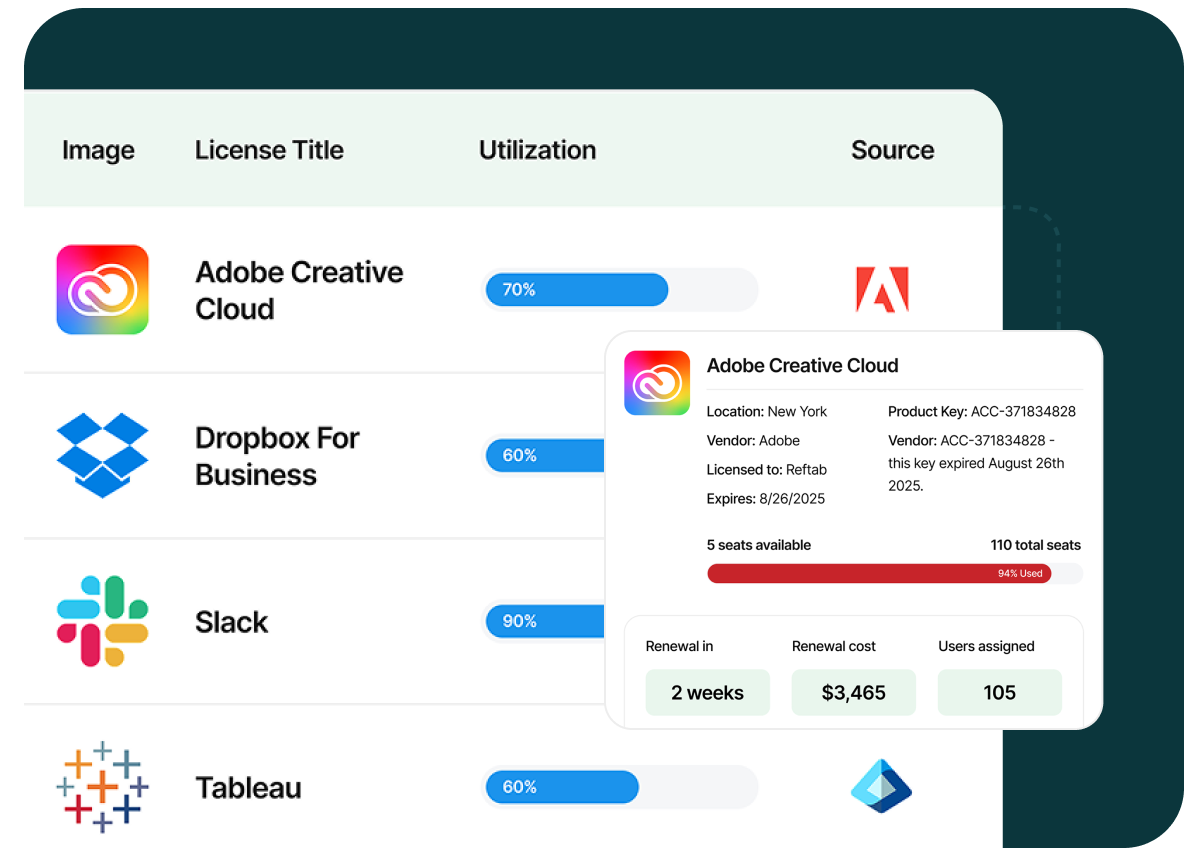Open the Dropbox For Business license title

coord(277,456)
